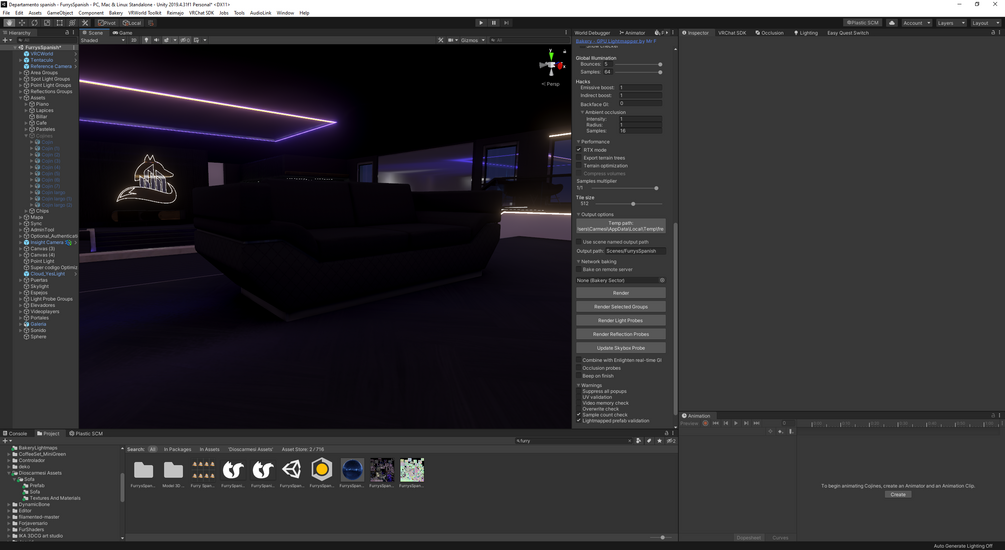Enable Export terrain trees checkbox
This screenshot has height=550, width=1005.
(x=579, y=158)
